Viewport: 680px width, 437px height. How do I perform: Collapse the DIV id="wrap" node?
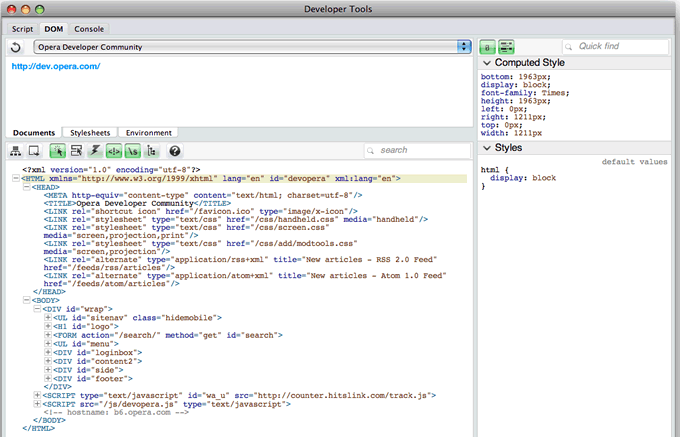pos(37,309)
